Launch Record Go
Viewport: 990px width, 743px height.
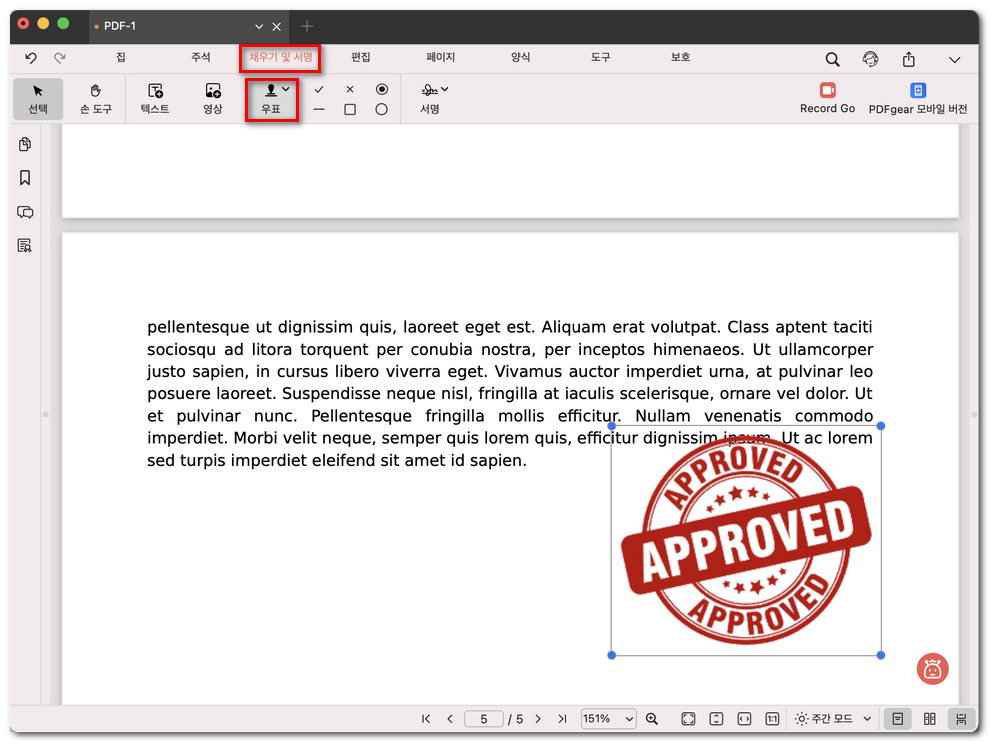pos(827,98)
